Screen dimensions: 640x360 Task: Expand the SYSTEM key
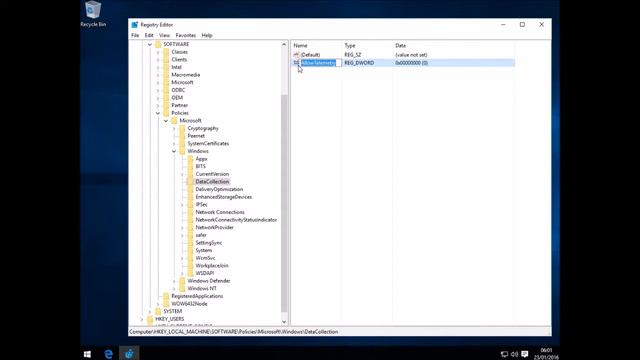[x=150, y=311]
